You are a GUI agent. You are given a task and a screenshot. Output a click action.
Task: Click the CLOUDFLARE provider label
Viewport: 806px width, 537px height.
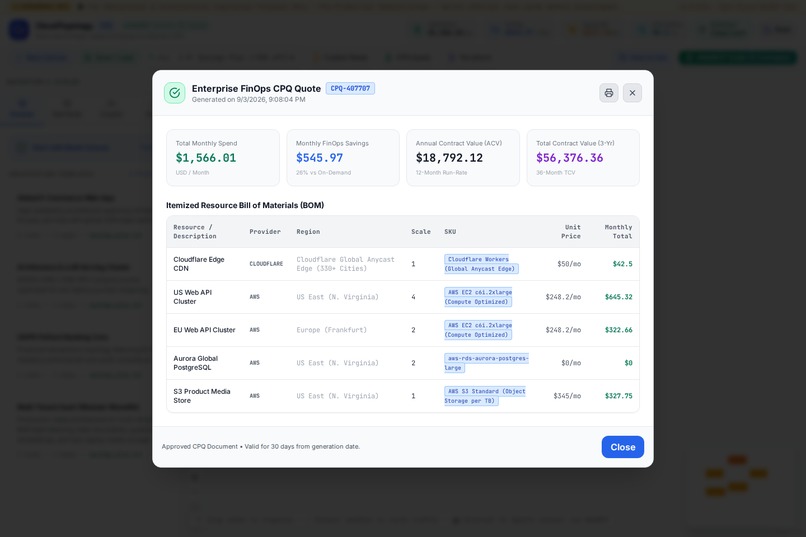(266, 264)
